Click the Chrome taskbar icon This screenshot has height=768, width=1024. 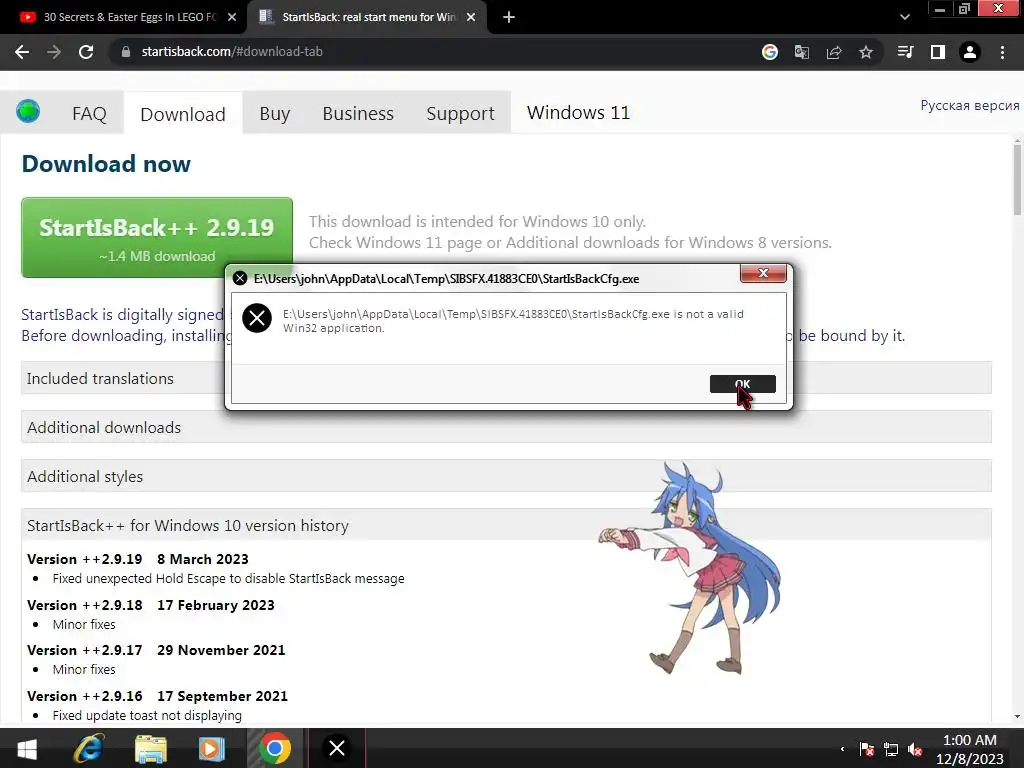point(274,748)
